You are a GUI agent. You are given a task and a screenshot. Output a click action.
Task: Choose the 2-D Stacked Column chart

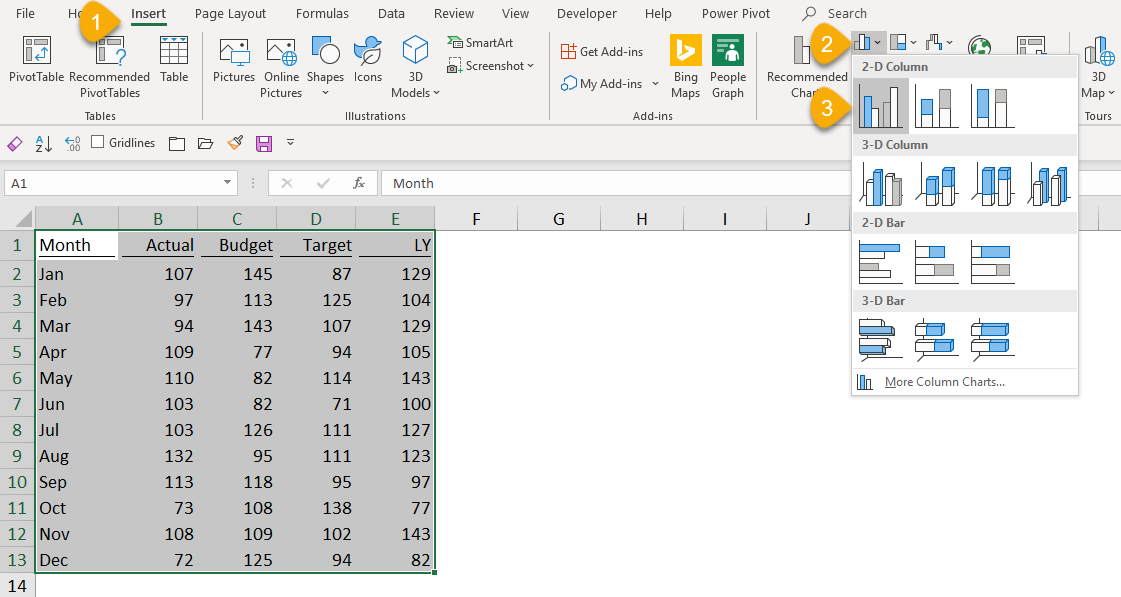[937, 106]
